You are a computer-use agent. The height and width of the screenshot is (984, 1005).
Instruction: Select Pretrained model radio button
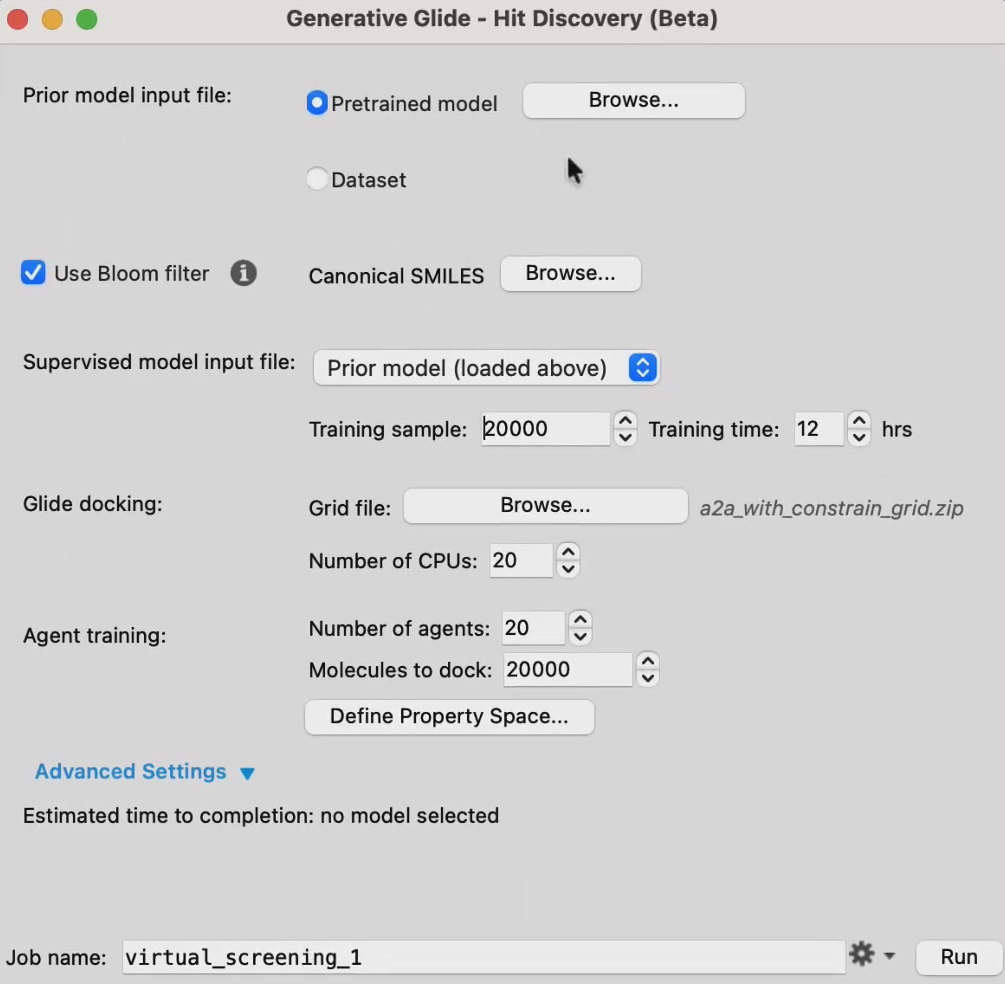pyautogui.click(x=317, y=103)
